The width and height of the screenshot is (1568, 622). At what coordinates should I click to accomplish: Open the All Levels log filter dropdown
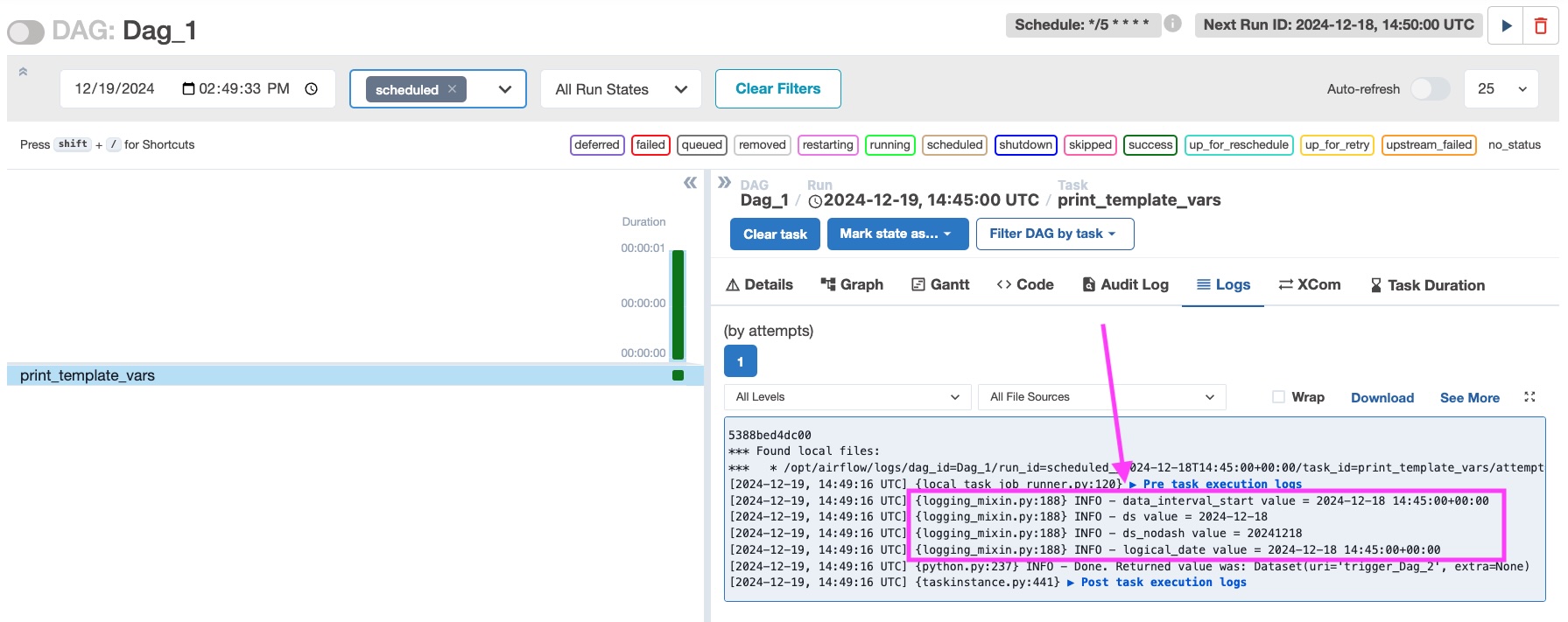(x=847, y=397)
